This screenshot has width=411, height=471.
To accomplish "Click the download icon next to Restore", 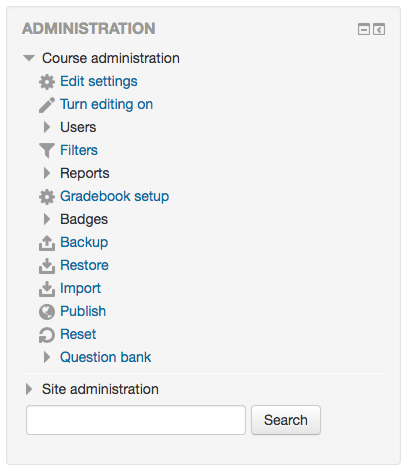I will click(47, 266).
